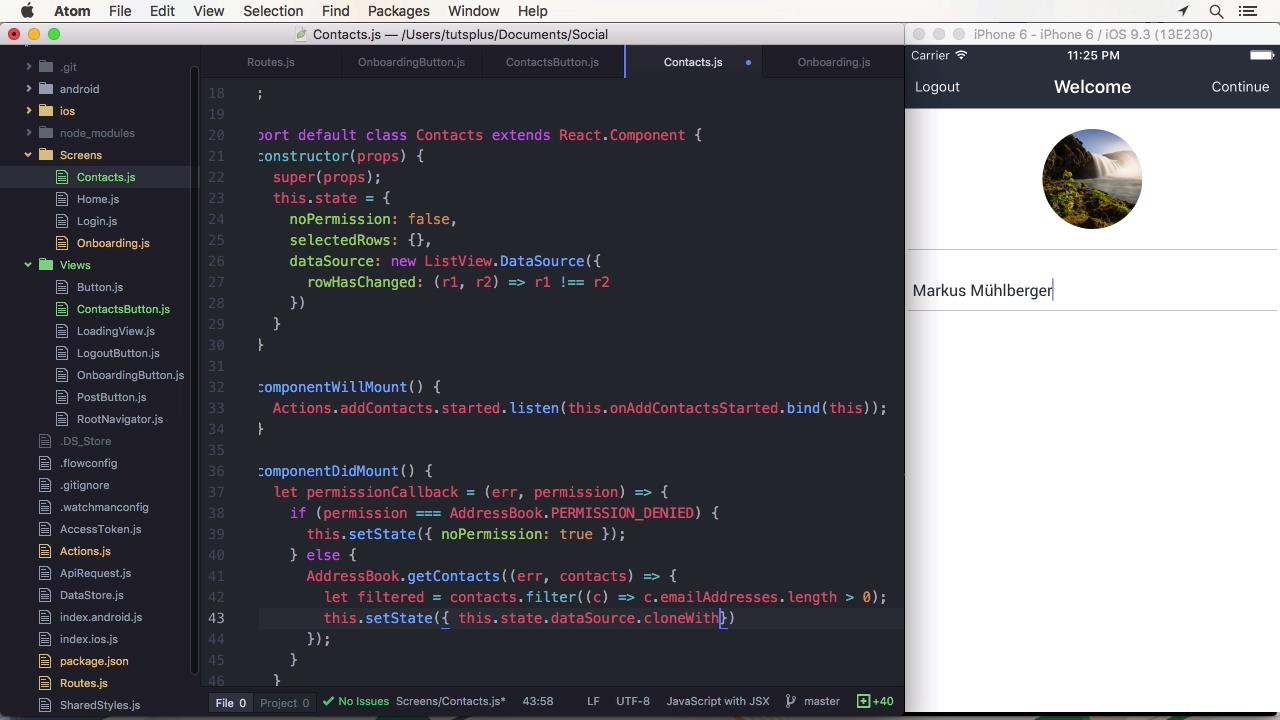Collapse the Views folder arrow
The width and height of the screenshot is (1280, 720).
[29, 265]
